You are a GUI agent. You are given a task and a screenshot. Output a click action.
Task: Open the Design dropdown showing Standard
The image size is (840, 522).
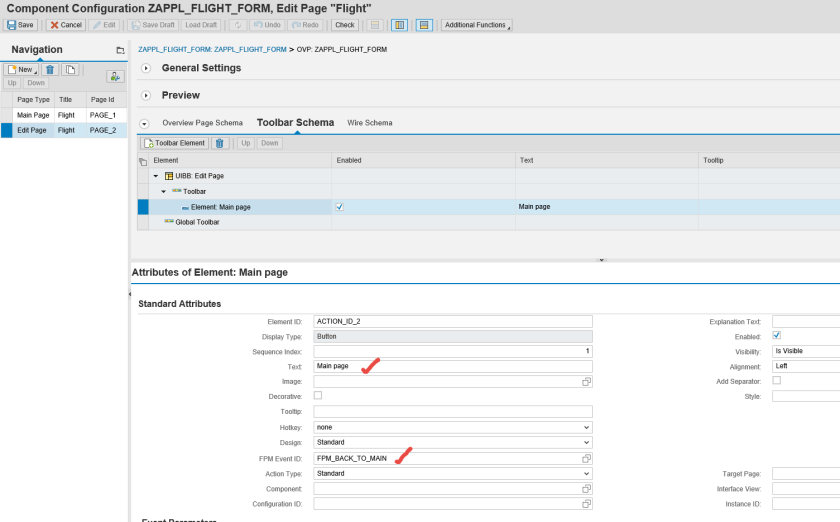coord(452,442)
